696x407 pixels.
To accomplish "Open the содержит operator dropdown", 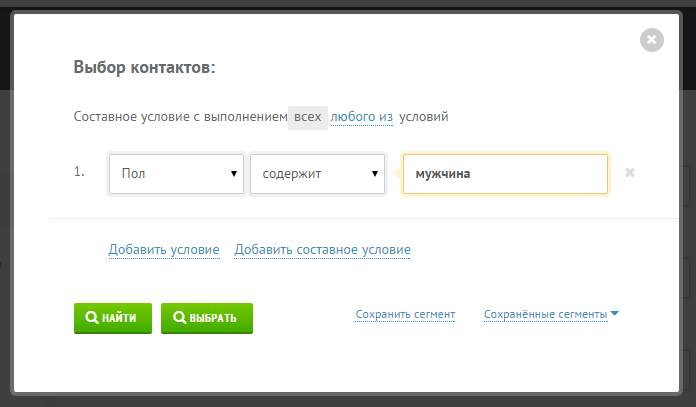I will 317,174.
